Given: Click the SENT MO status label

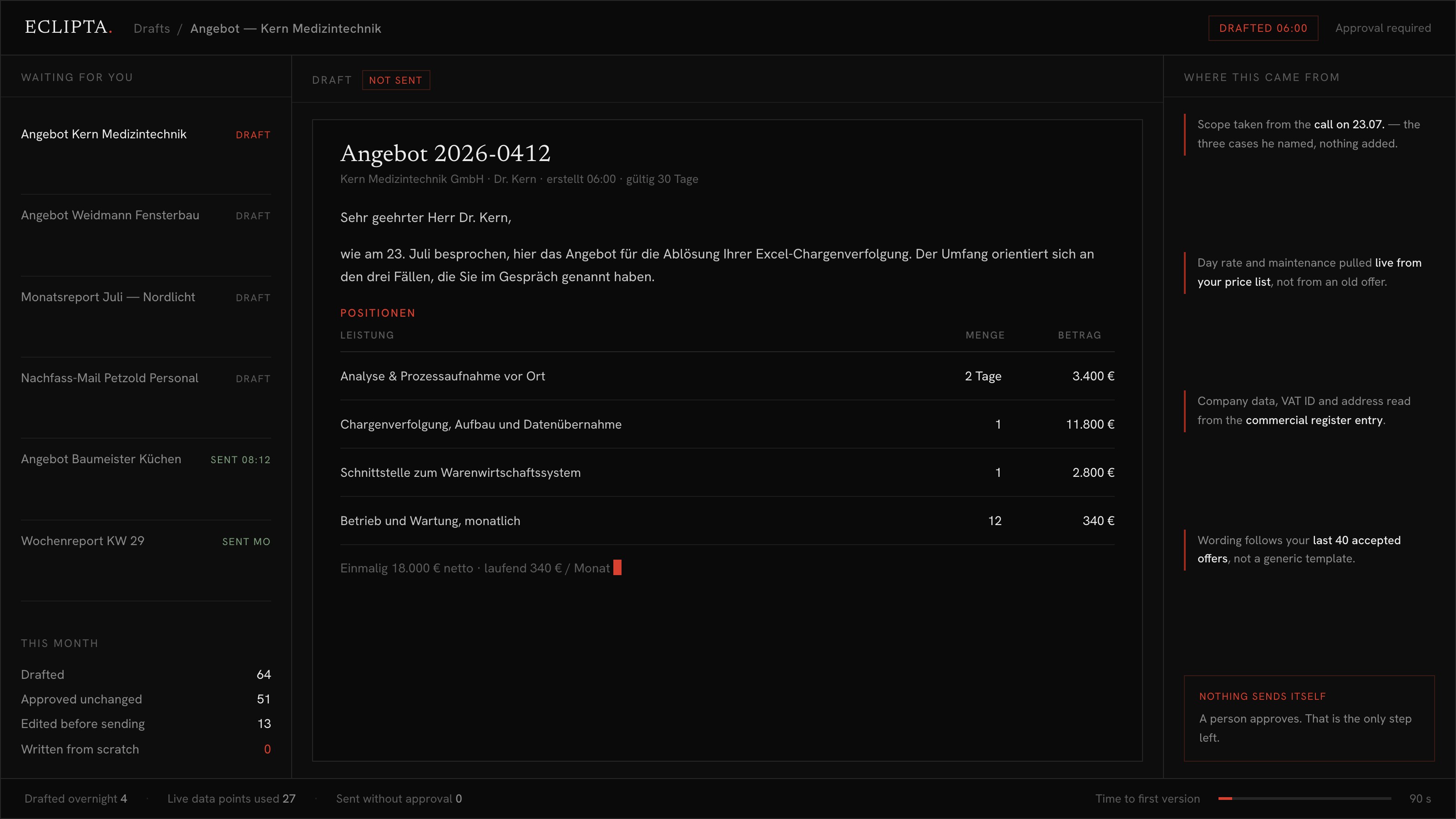Looking at the screenshot, I should 246,541.
